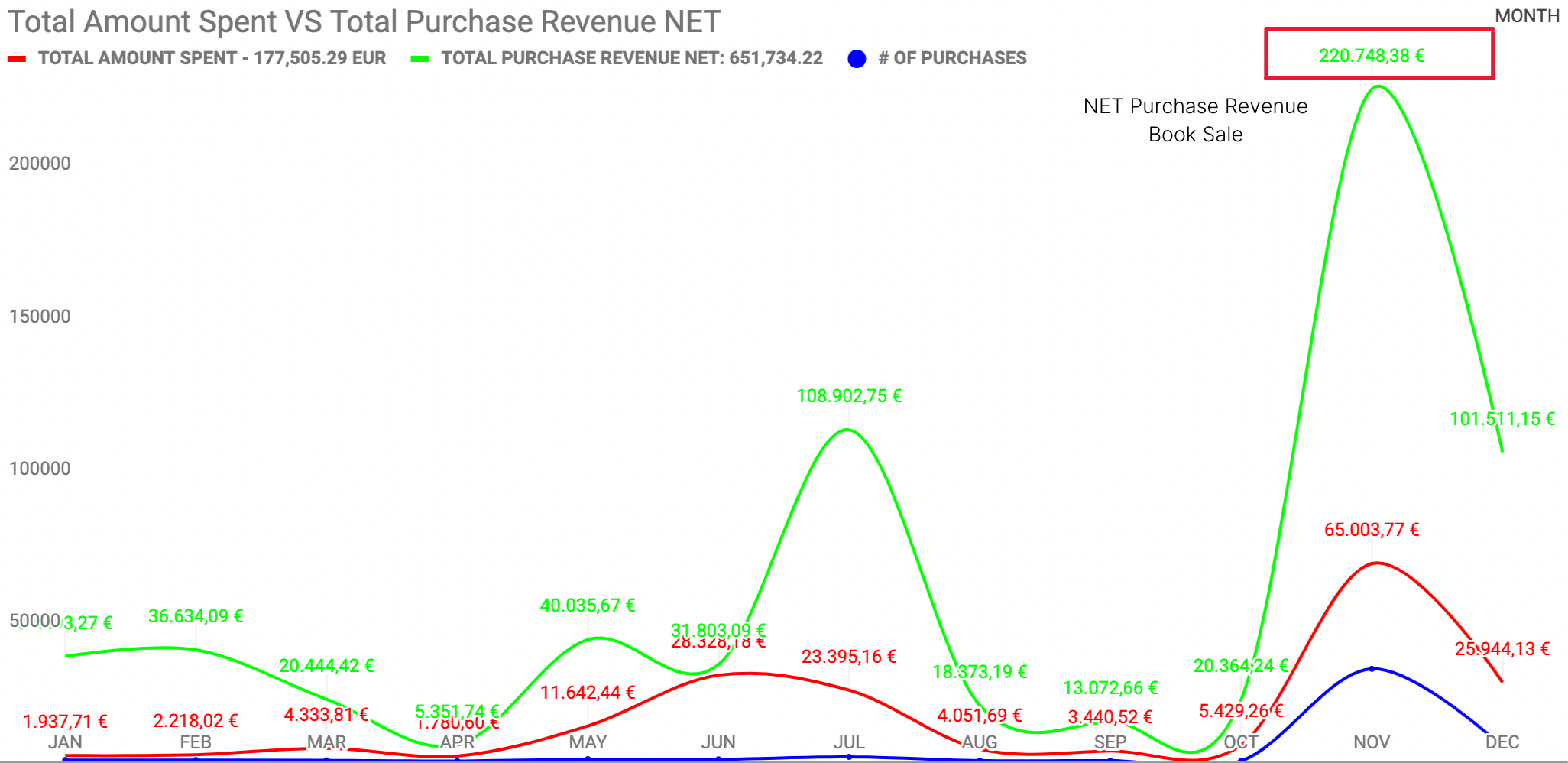Viewport: 1568px width, 763px height.
Task: Click the green Purchase Revenue Net legend marker
Action: click(420, 59)
